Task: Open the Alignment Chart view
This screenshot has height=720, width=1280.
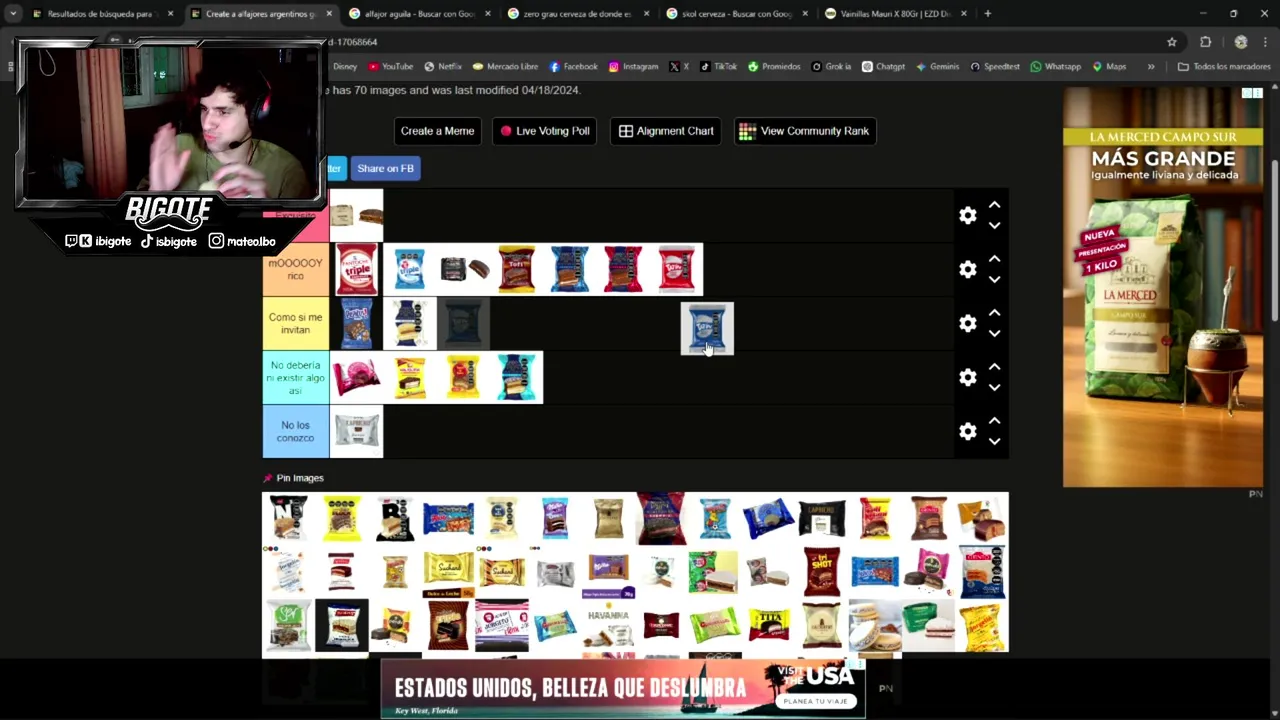Action: 666,131
